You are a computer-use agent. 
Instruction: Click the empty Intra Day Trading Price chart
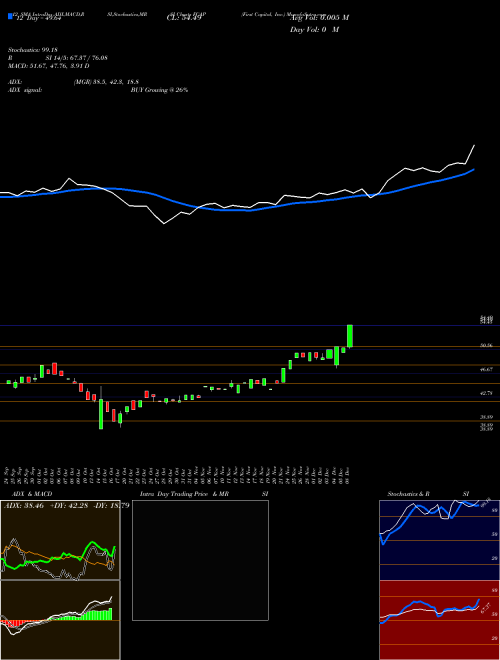click(200, 560)
